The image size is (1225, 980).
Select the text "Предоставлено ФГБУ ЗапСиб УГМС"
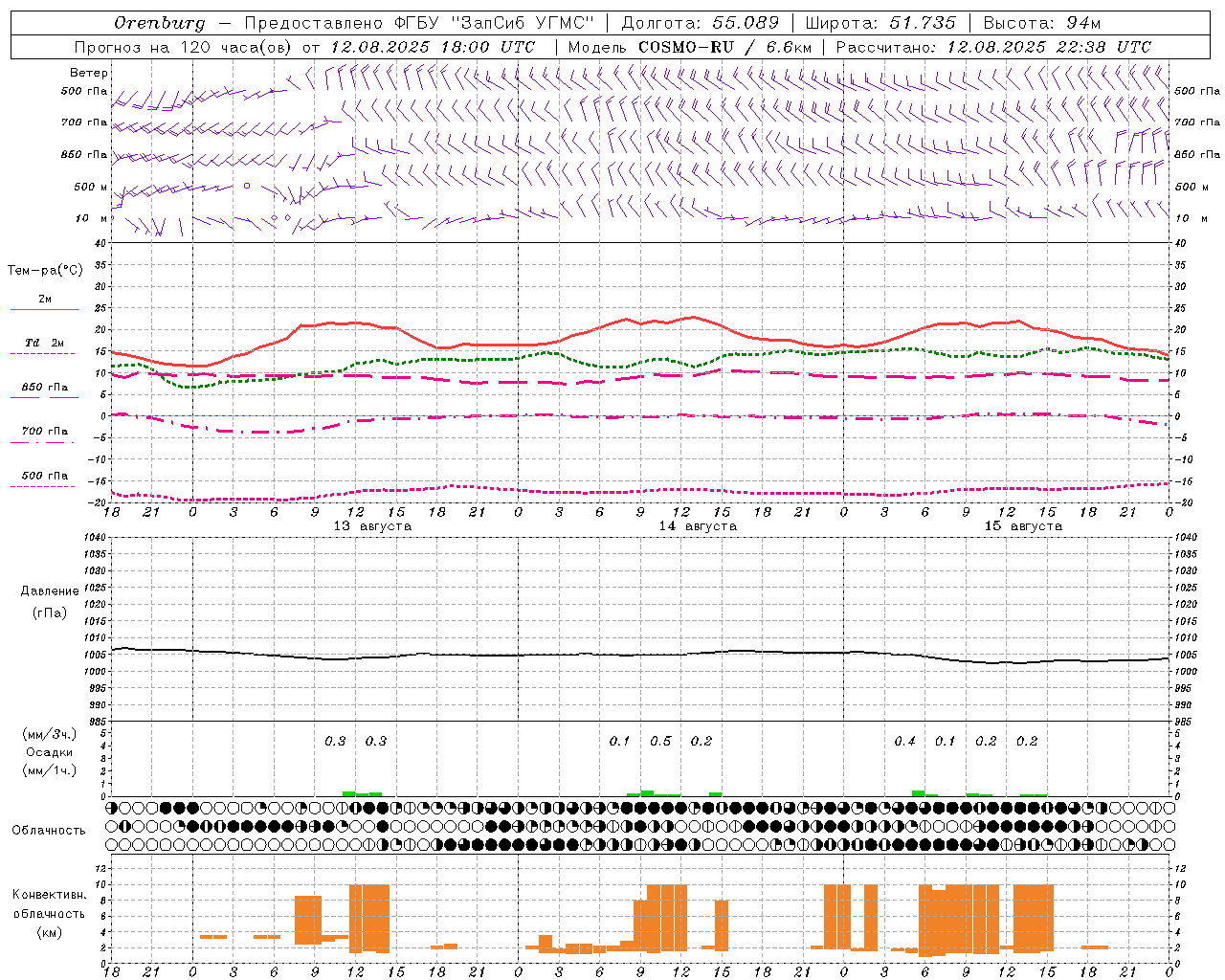tap(419, 23)
